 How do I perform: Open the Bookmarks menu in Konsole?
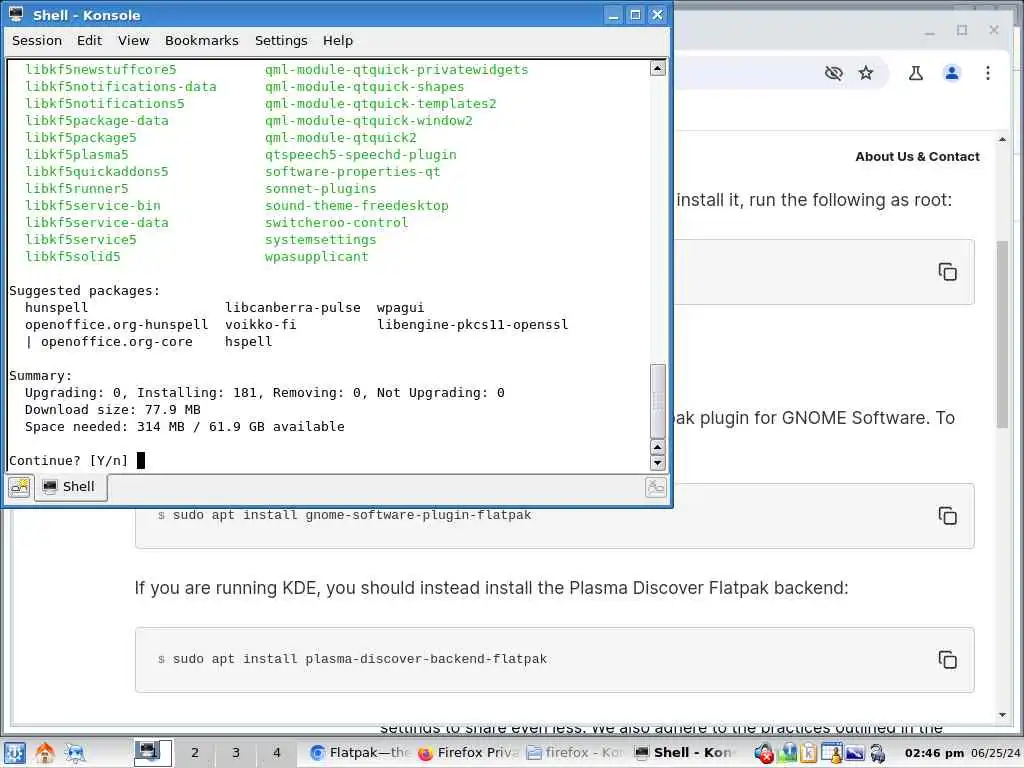[202, 40]
